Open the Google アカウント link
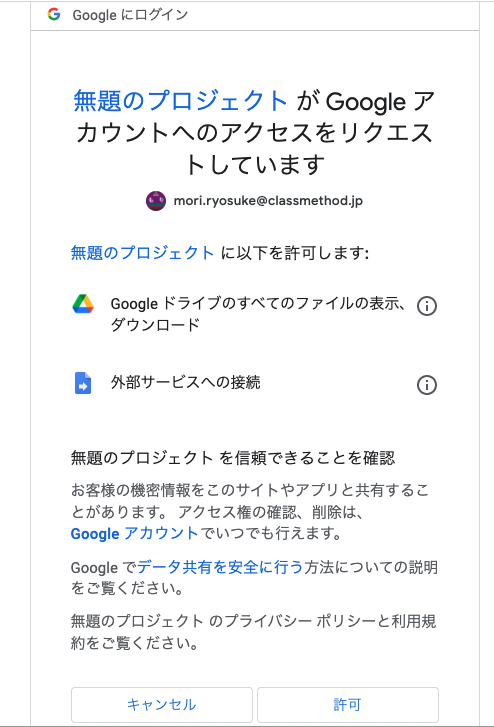The image size is (494, 727). point(135,533)
